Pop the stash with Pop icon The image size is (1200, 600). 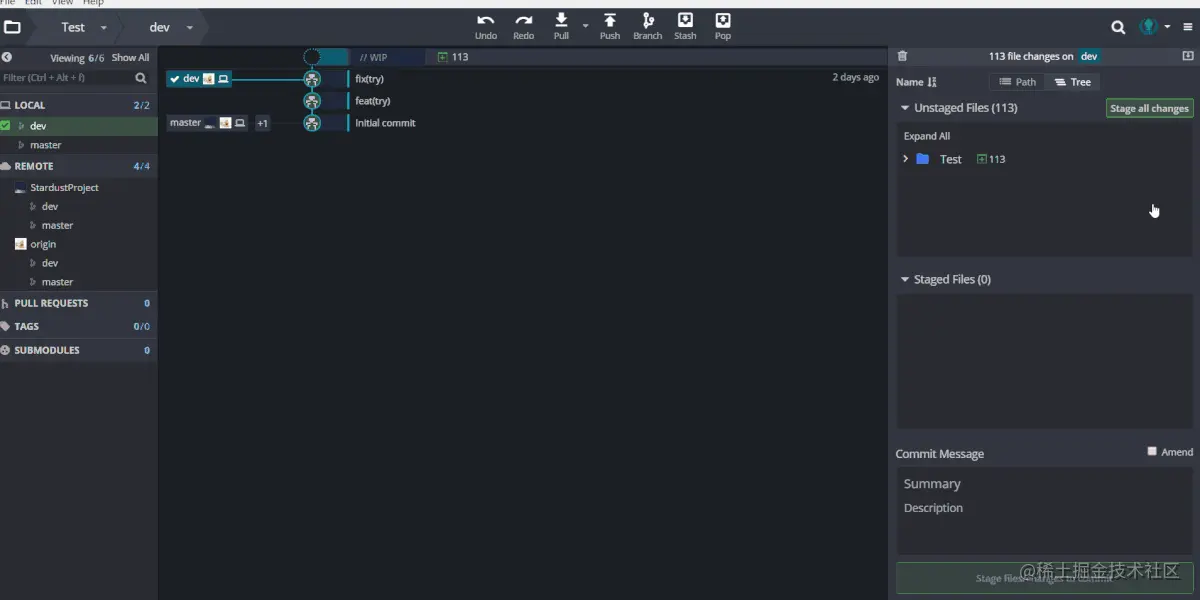[x=723, y=20]
